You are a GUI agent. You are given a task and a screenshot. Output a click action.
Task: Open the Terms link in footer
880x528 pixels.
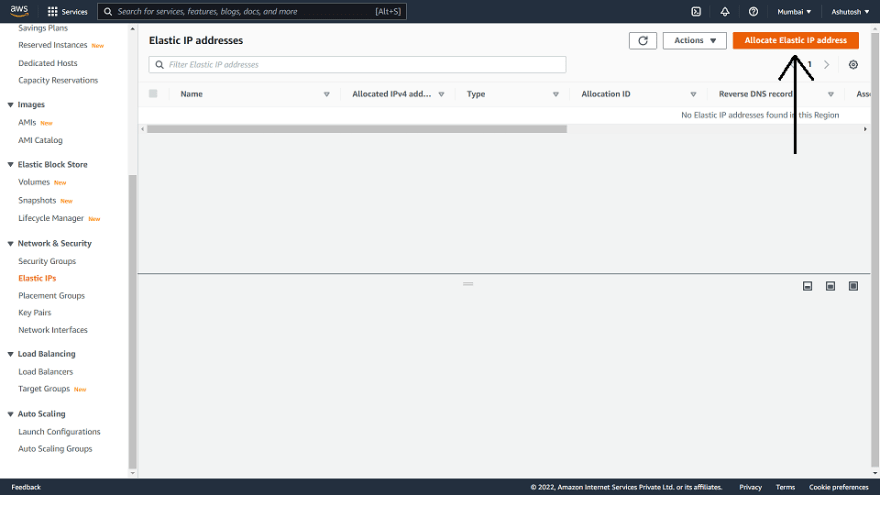pyautogui.click(x=785, y=487)
